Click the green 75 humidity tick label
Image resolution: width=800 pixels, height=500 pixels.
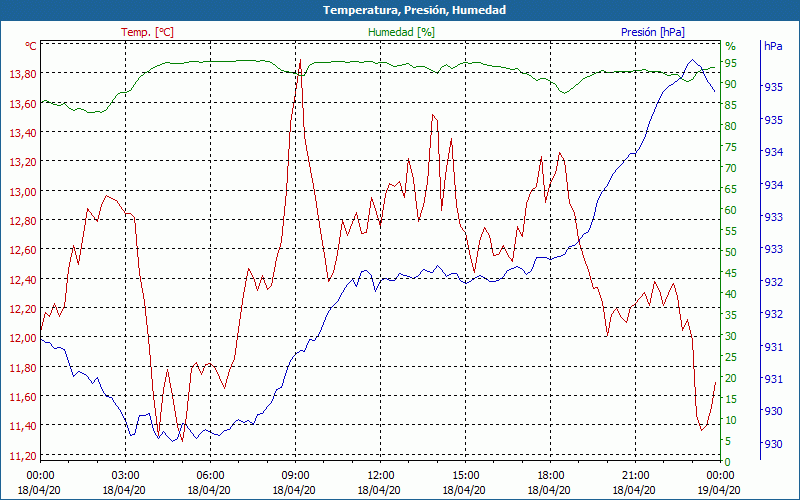point(731,147)
